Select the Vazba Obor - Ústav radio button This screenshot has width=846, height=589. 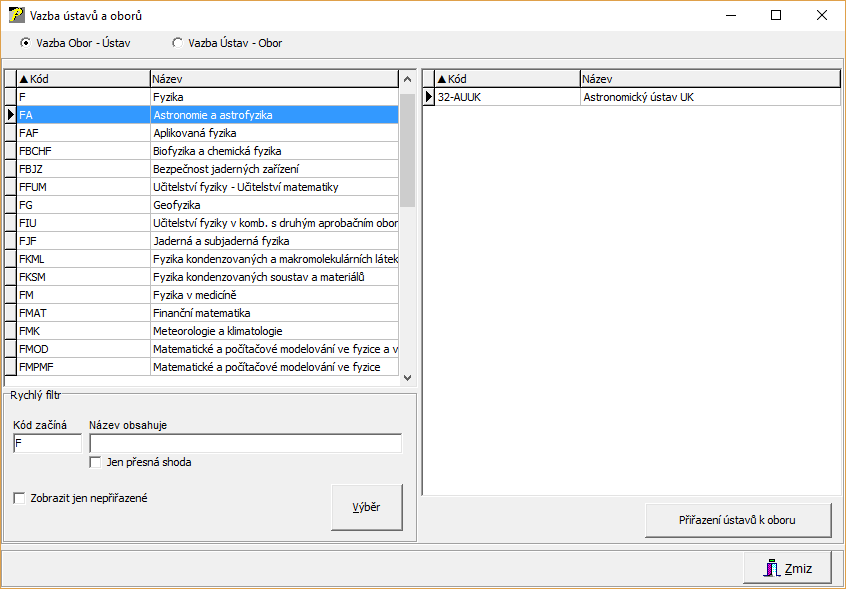(x=26, y=43)
